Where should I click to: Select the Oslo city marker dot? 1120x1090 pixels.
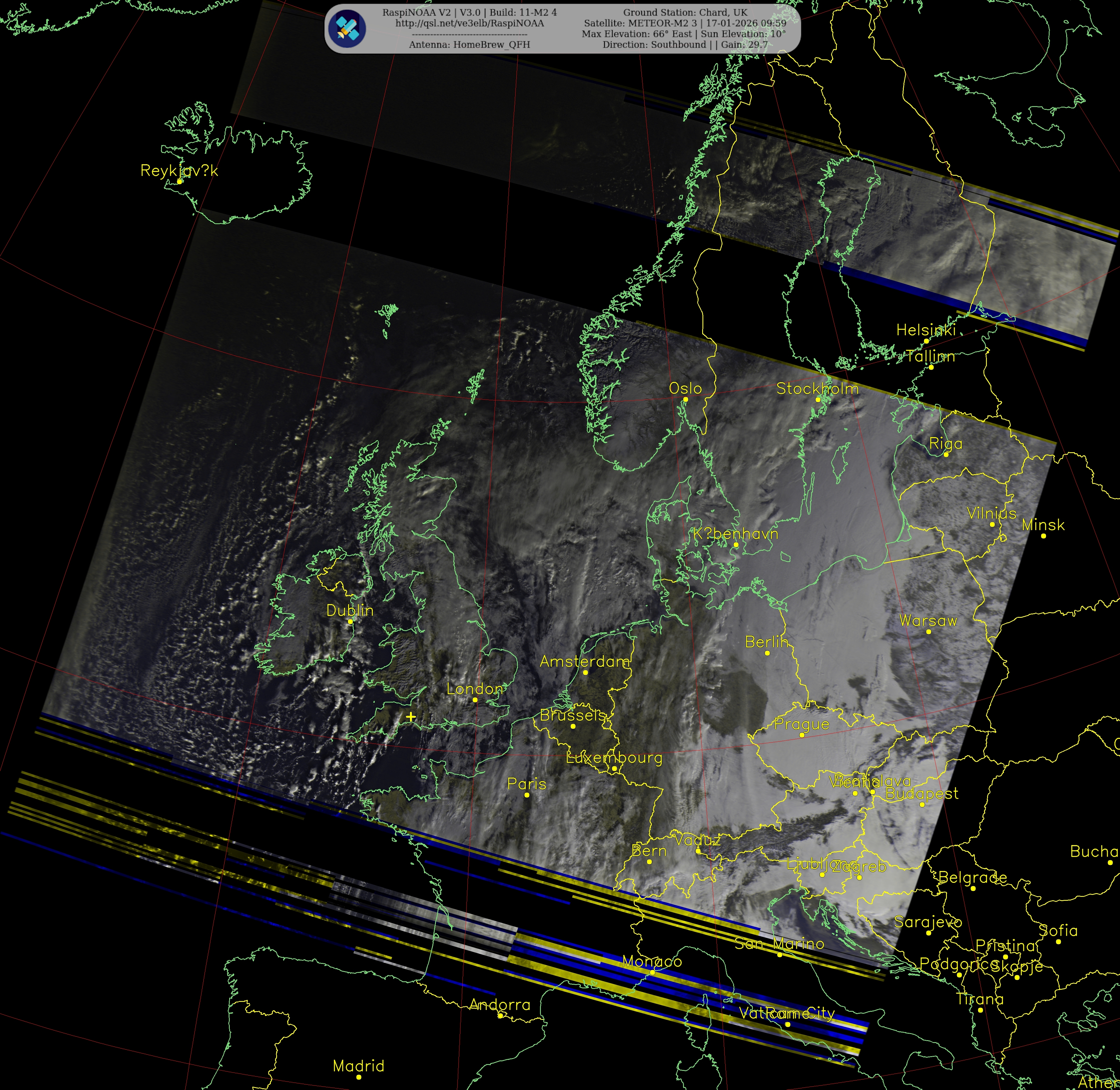686,400
